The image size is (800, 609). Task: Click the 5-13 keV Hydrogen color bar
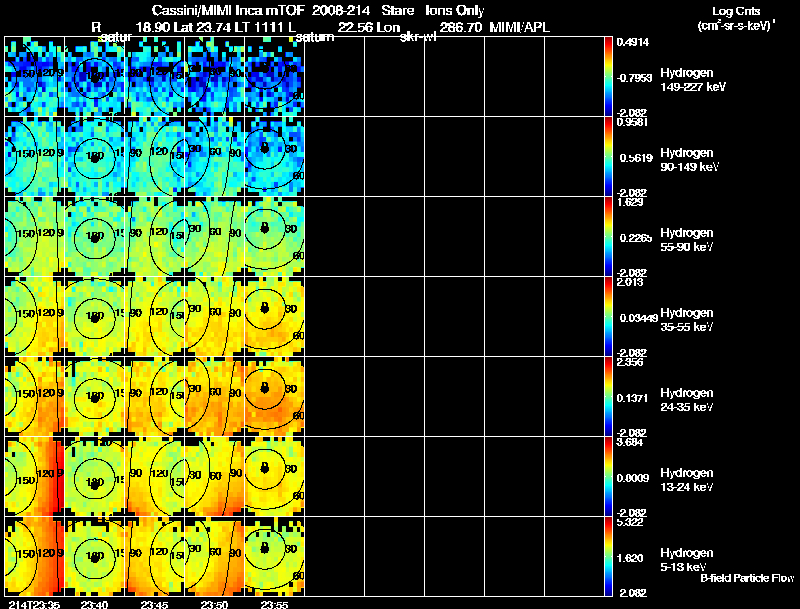coord(609,557)
